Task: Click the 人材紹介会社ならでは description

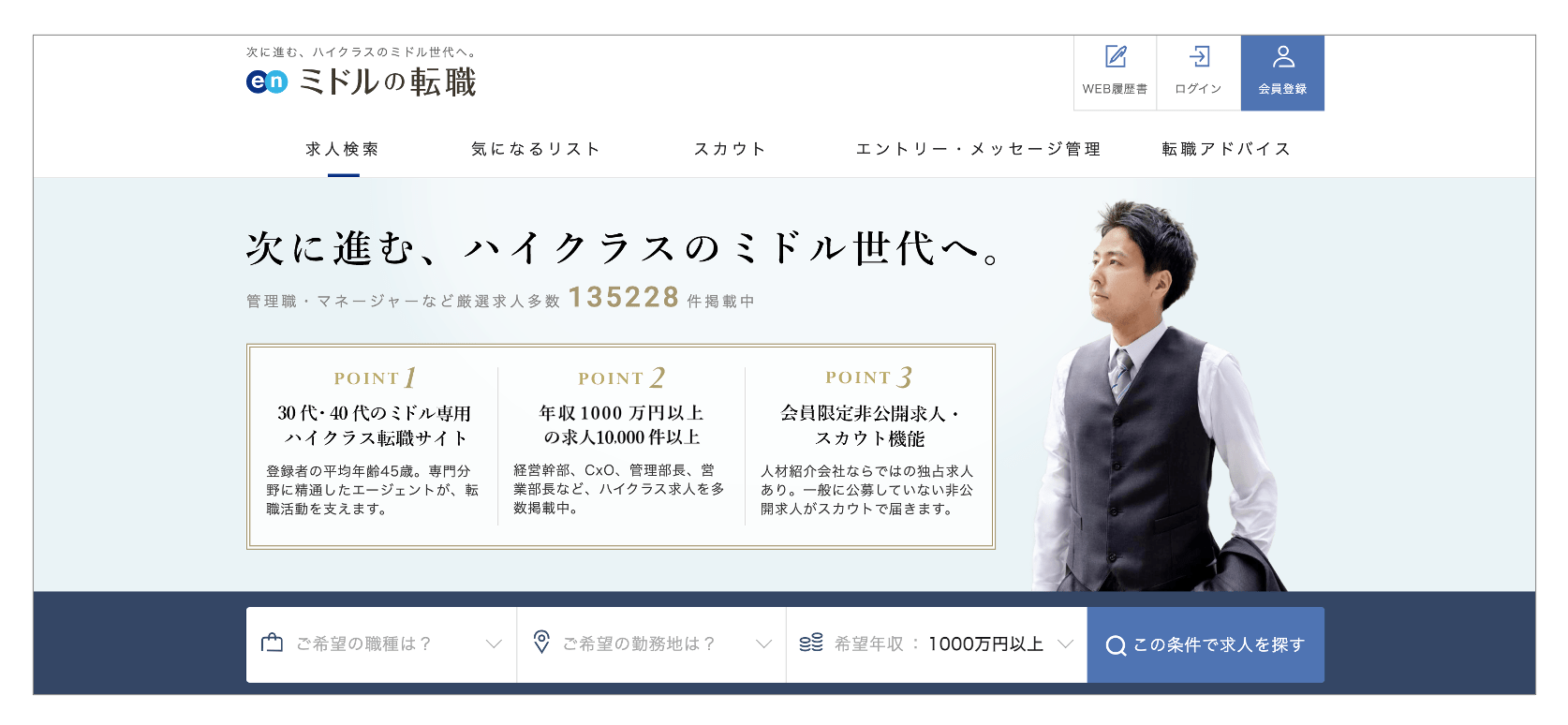Action: [867, 490]
